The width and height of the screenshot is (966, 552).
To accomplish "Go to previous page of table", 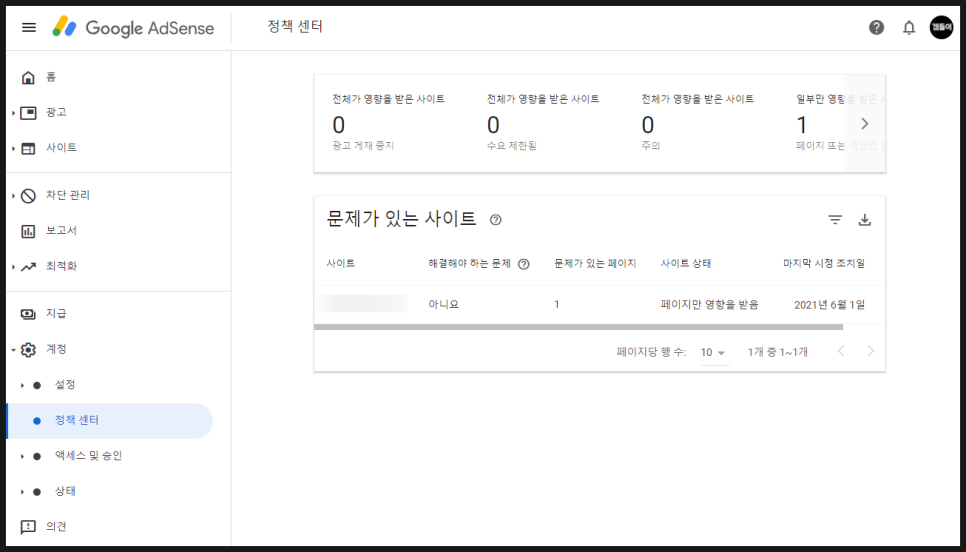I will click(841, 351).
